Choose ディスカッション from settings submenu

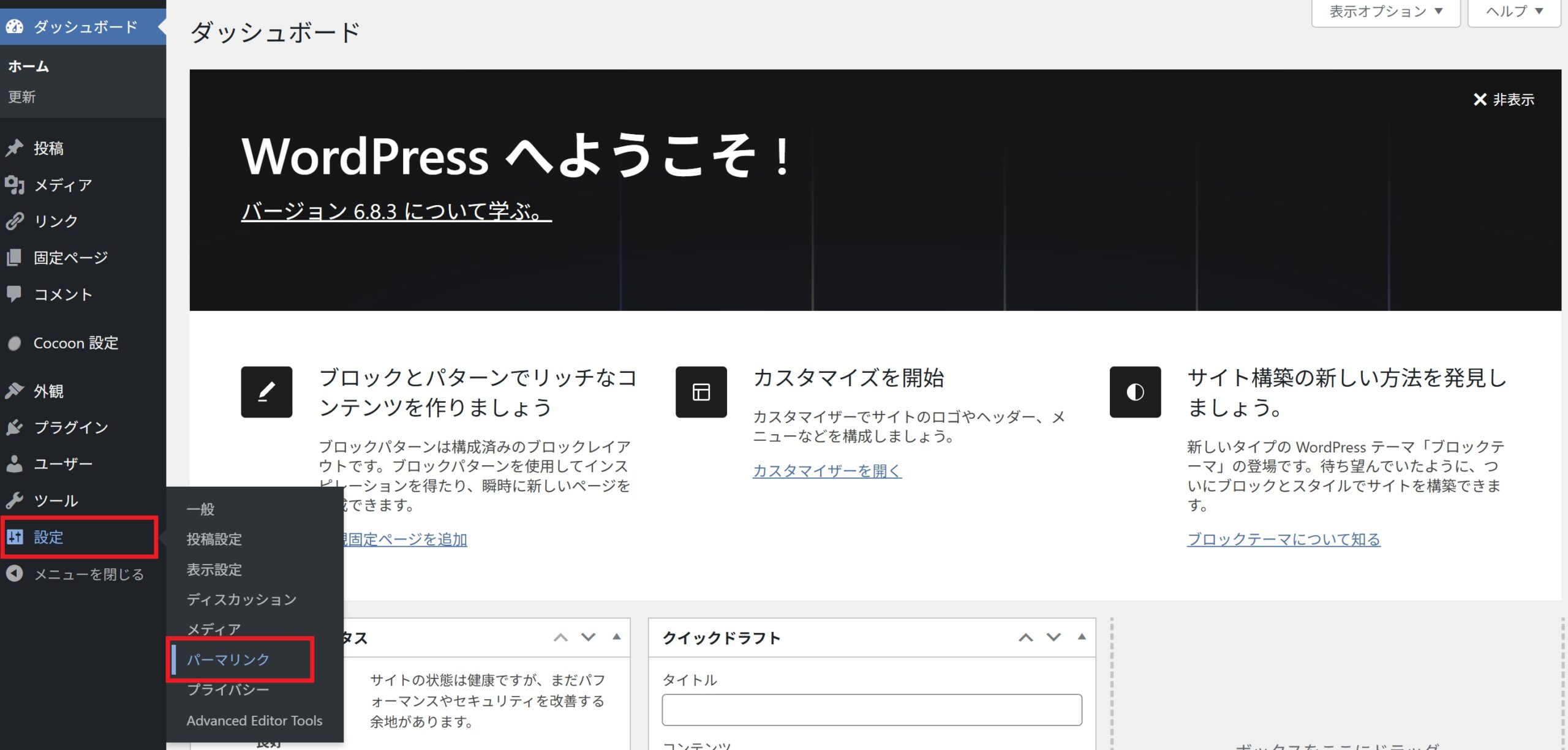pos(241,599)
